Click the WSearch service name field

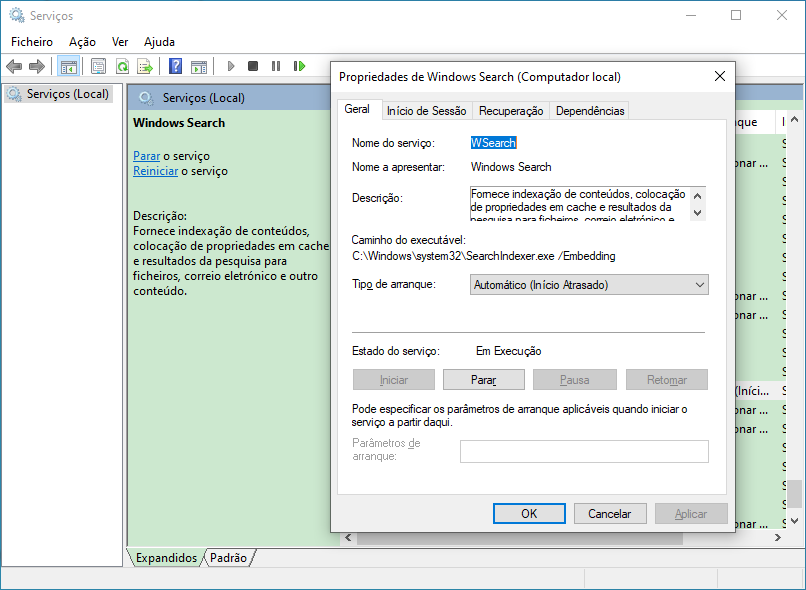(x=493, y=143)
